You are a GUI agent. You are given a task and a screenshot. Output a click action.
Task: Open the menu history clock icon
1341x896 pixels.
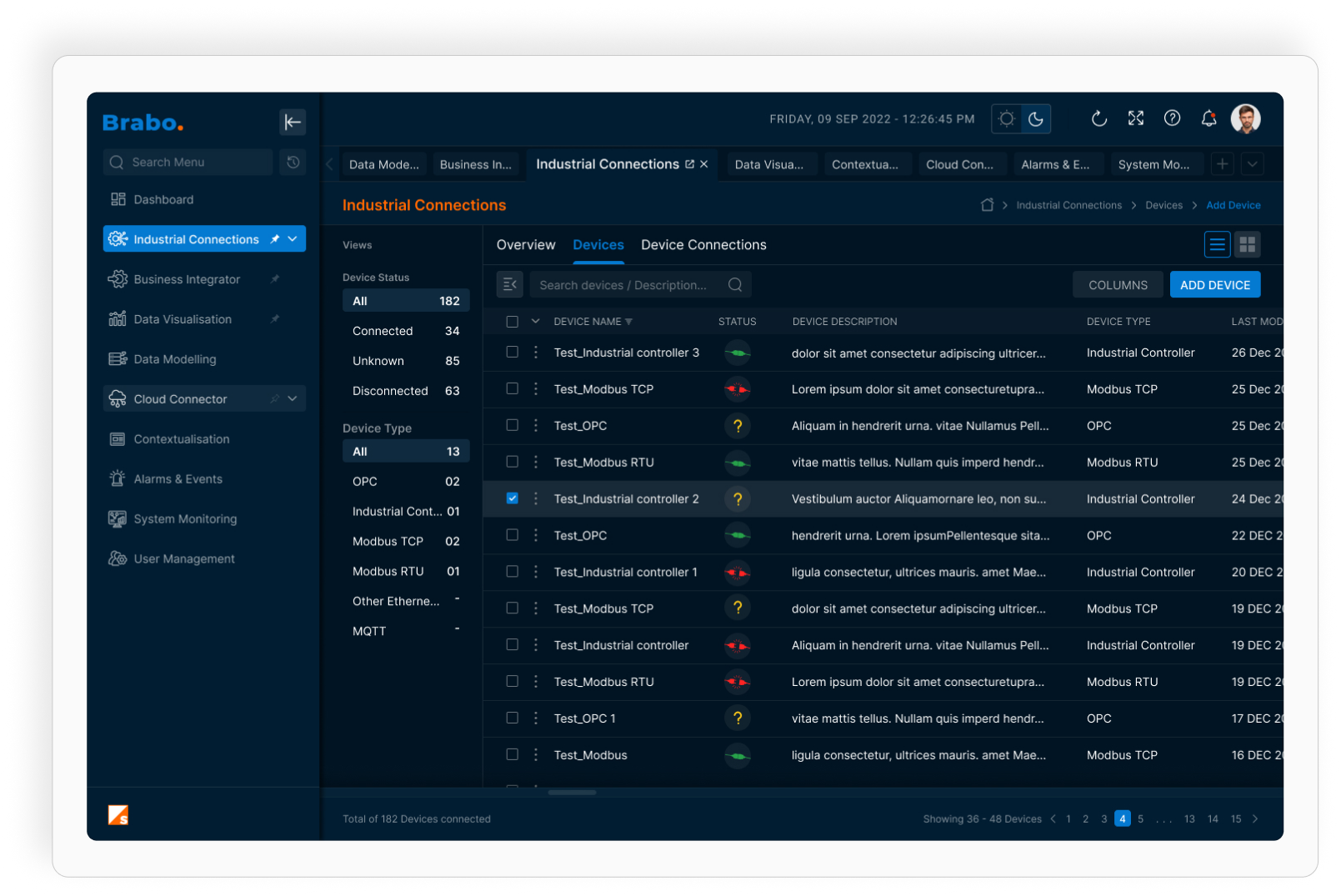click(x=293, y=163)
